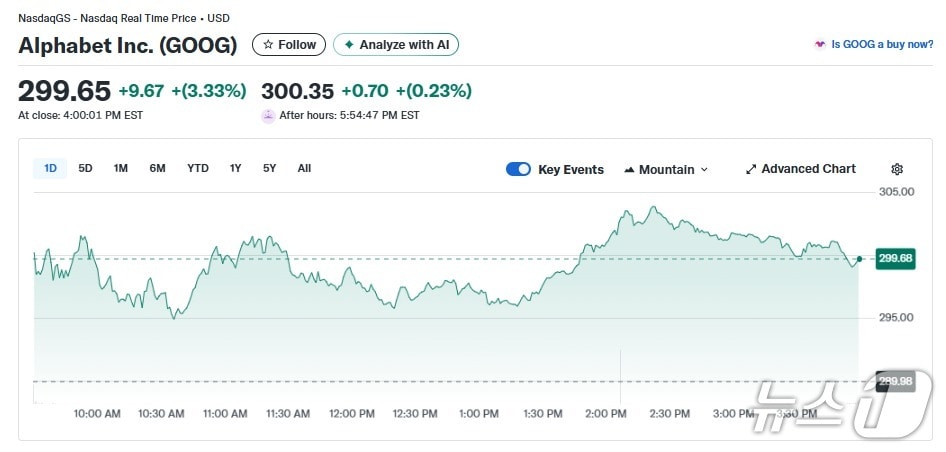Click the 299.68 current price marker
This screenshot has height=452, width=946.
point(895,259)
